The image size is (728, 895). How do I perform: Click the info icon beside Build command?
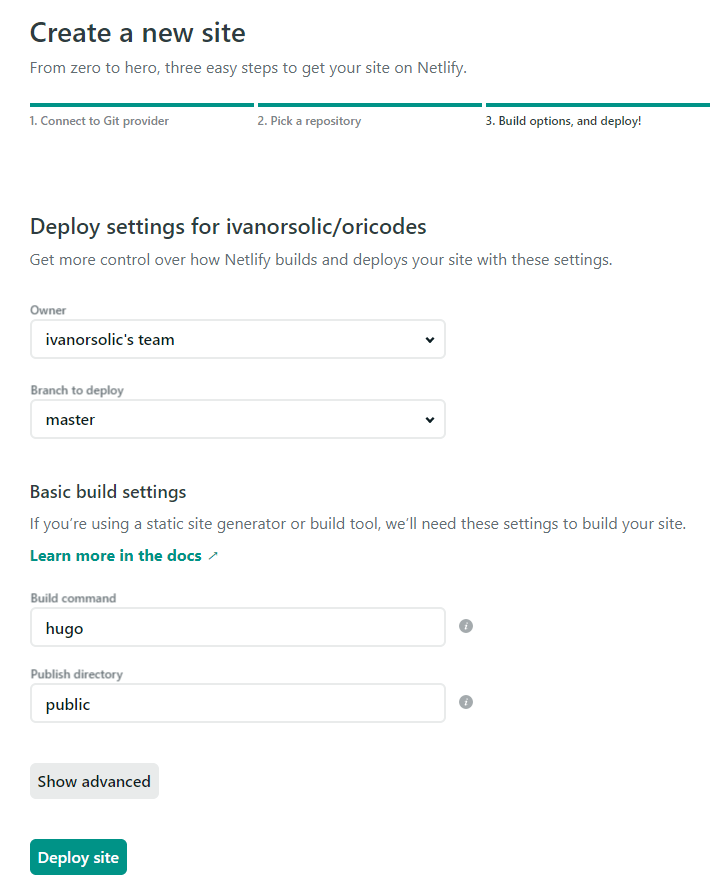pos(465,626)
